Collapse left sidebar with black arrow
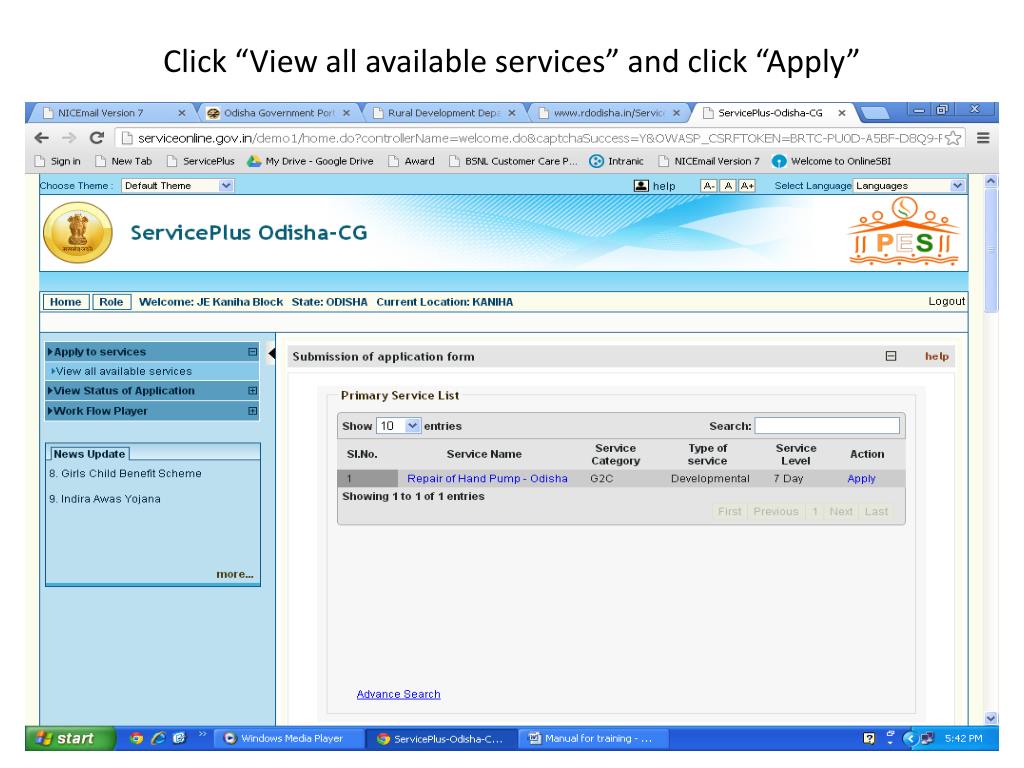 click(x=272, y=353)
